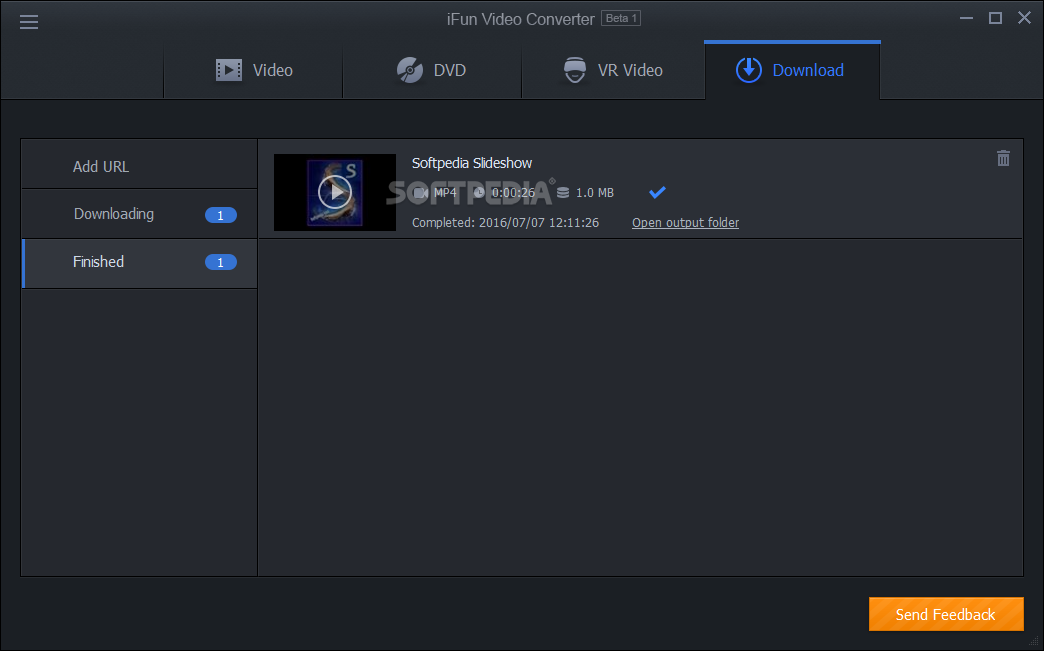Click the Softpedia Slideshow title
This screenshot has height=651, width=1044.
click(471, 163)
